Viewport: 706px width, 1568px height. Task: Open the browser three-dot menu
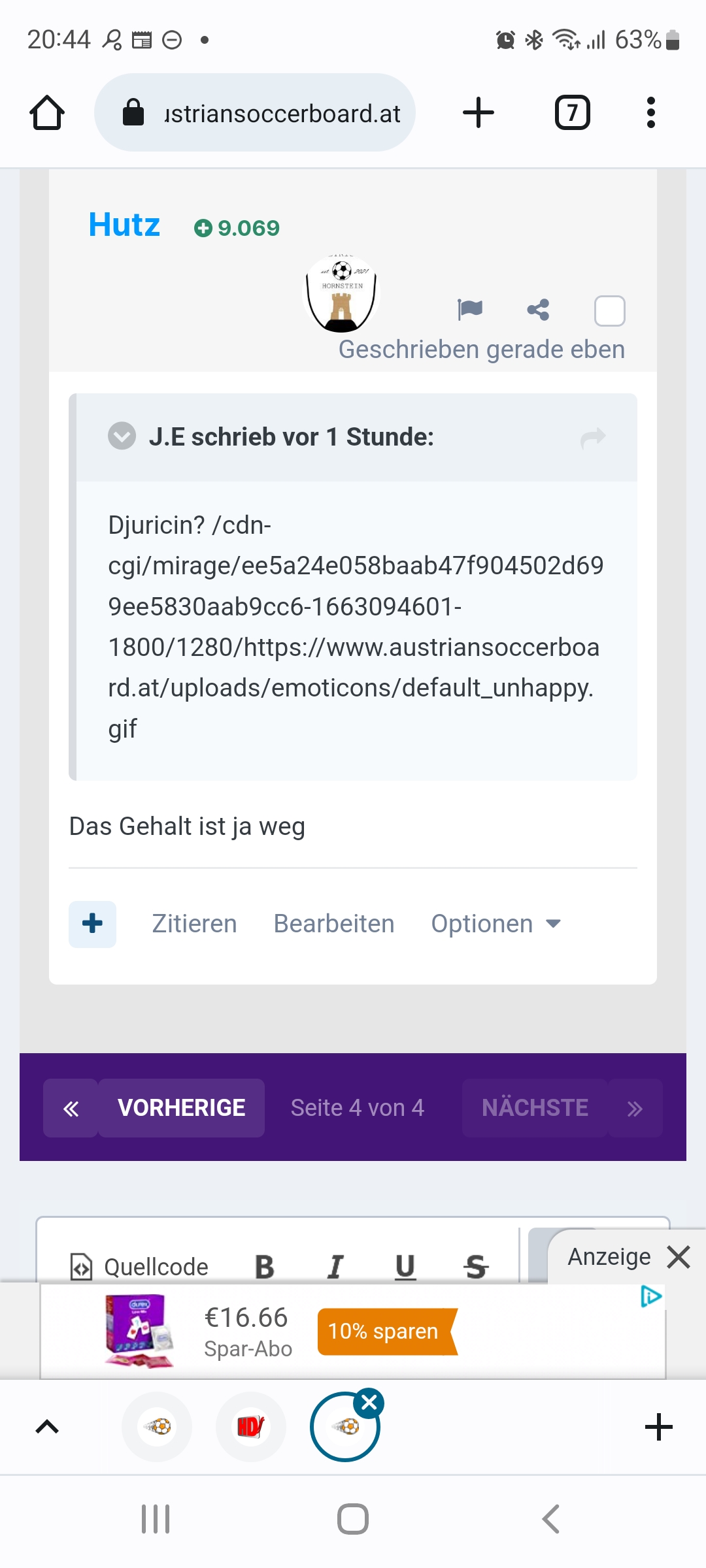pyautogui.click(x=650, y=112)
